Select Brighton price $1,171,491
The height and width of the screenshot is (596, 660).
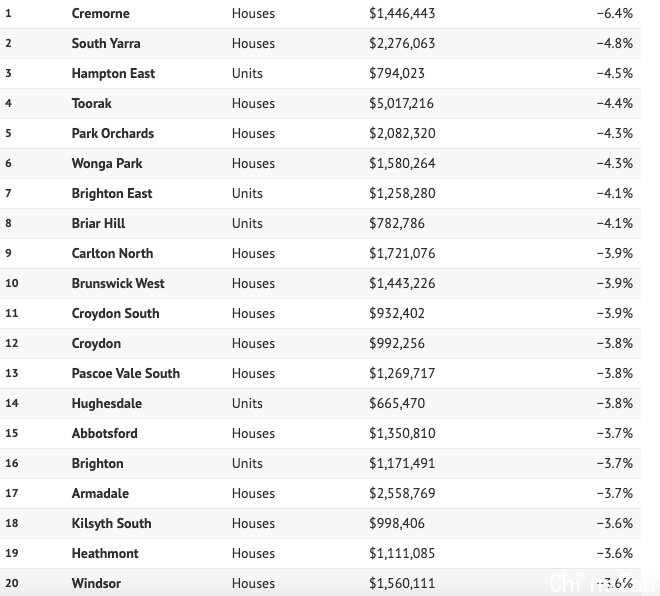(402, 463)
